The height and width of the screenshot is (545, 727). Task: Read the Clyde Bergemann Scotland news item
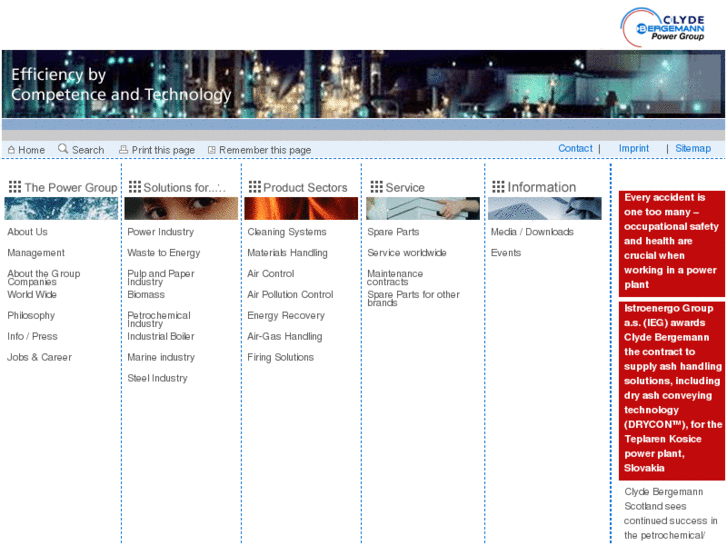point(670,514)
